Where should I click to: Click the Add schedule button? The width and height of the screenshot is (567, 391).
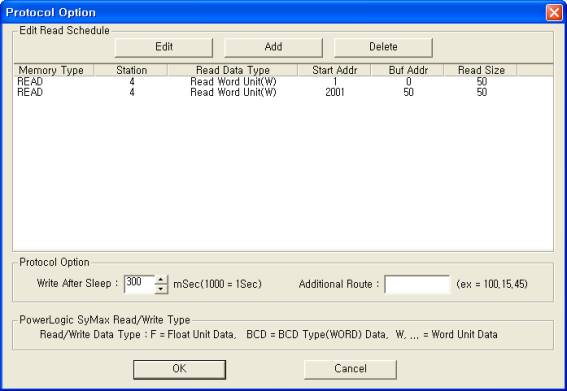[273, 47]
